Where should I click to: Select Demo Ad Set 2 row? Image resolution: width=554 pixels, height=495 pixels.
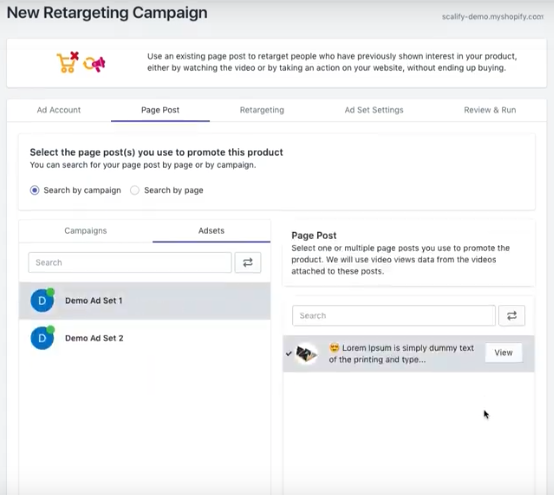(x=145, y=338)
